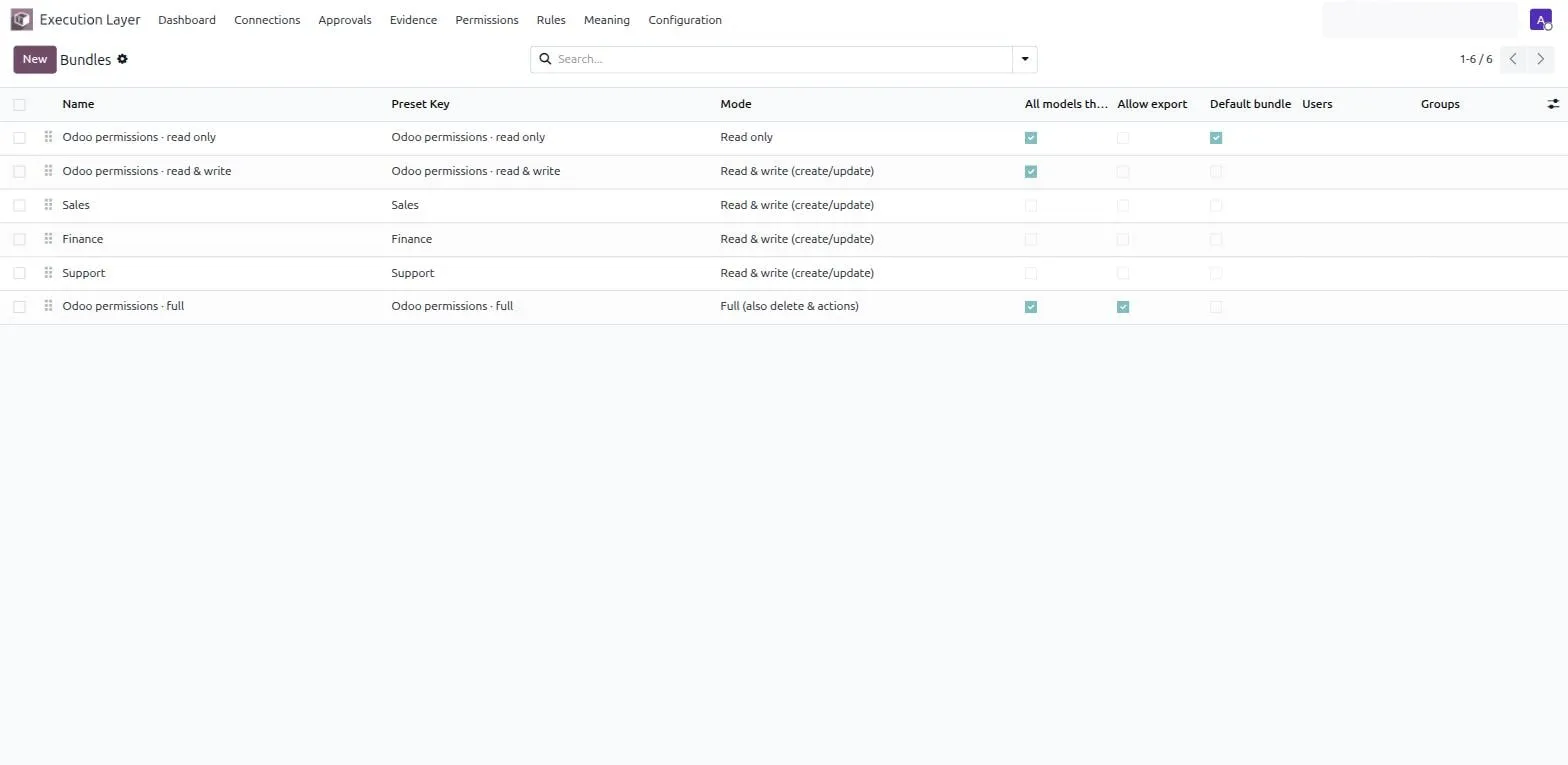This screenshot has width=1568, height=765.
Task: Click the Execution Layer app title
Action: (90, 20)
